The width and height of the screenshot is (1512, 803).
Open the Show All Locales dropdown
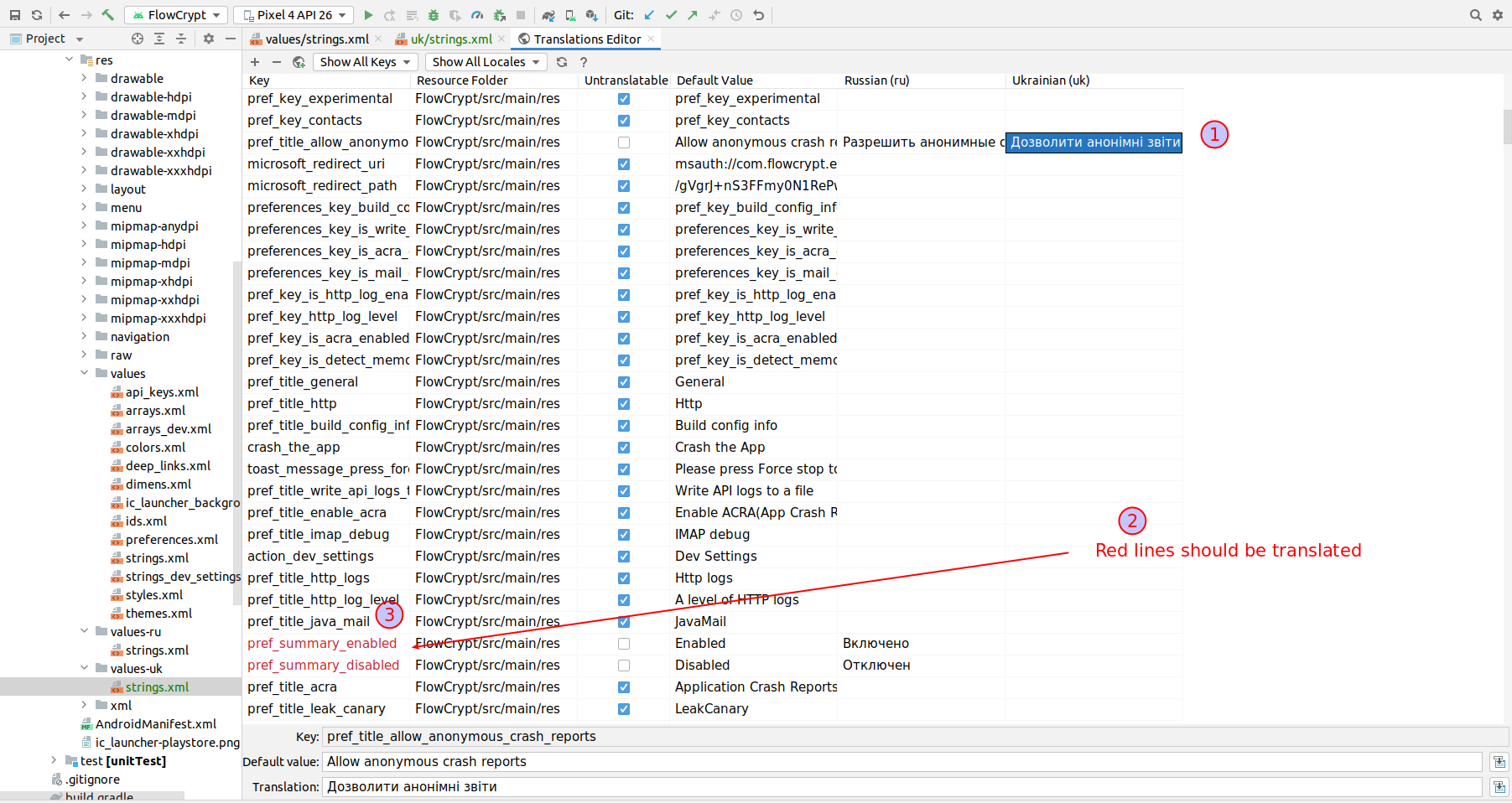(486, 61)
